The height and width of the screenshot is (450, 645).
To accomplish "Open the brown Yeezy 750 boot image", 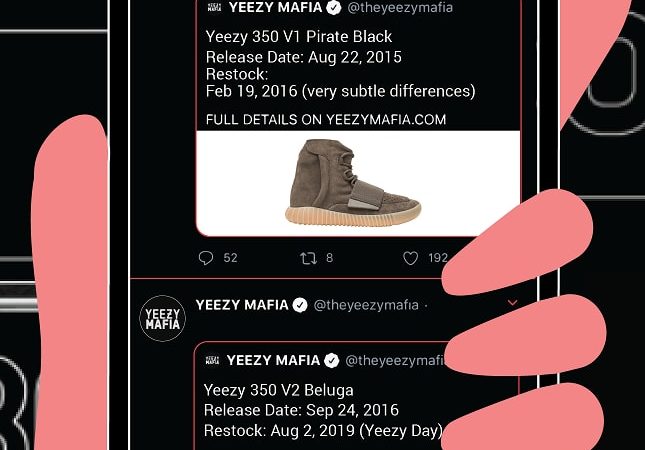I will tap(353, 183).
